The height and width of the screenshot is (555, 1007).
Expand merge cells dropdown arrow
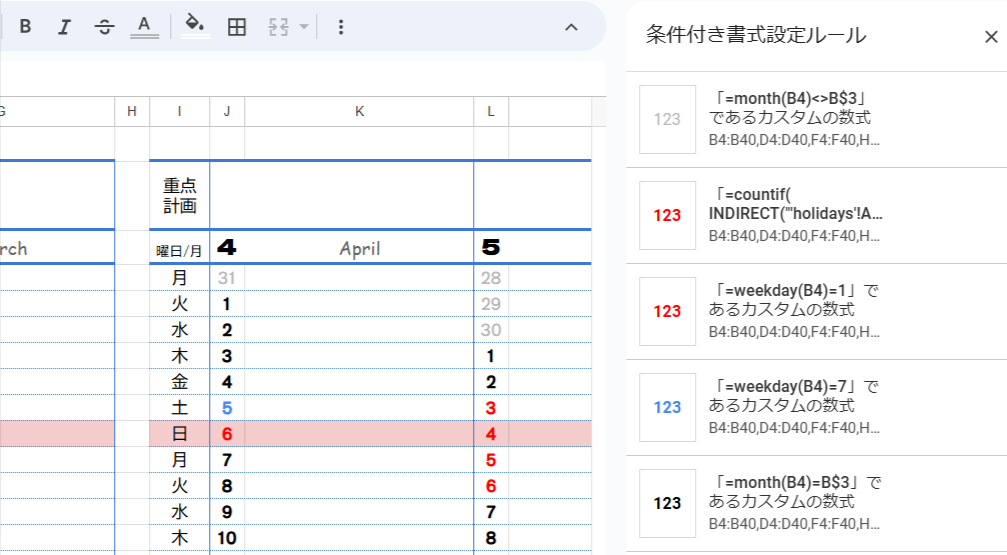(x=303, y=27)
